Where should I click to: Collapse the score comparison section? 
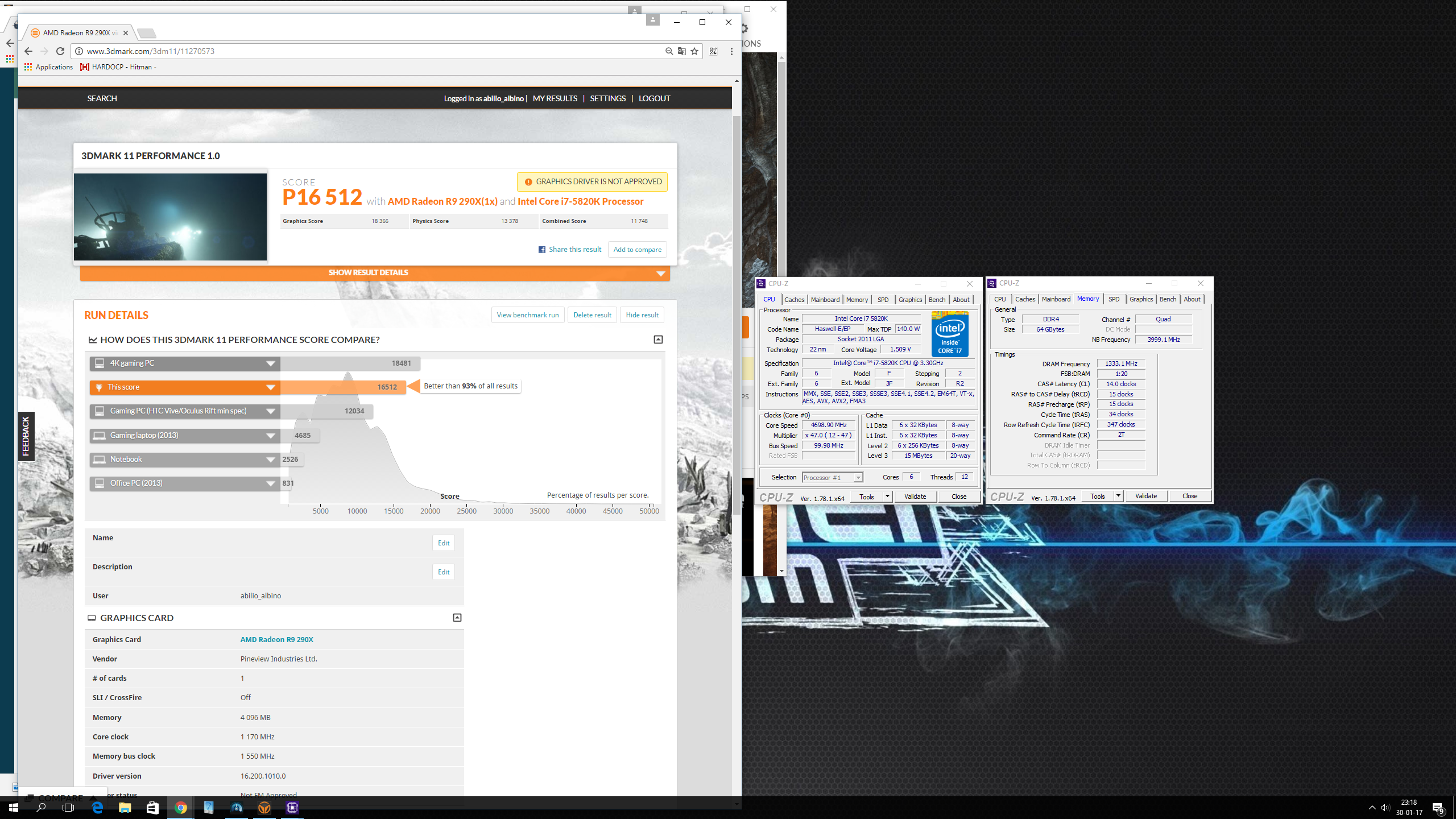coord(658,340)
